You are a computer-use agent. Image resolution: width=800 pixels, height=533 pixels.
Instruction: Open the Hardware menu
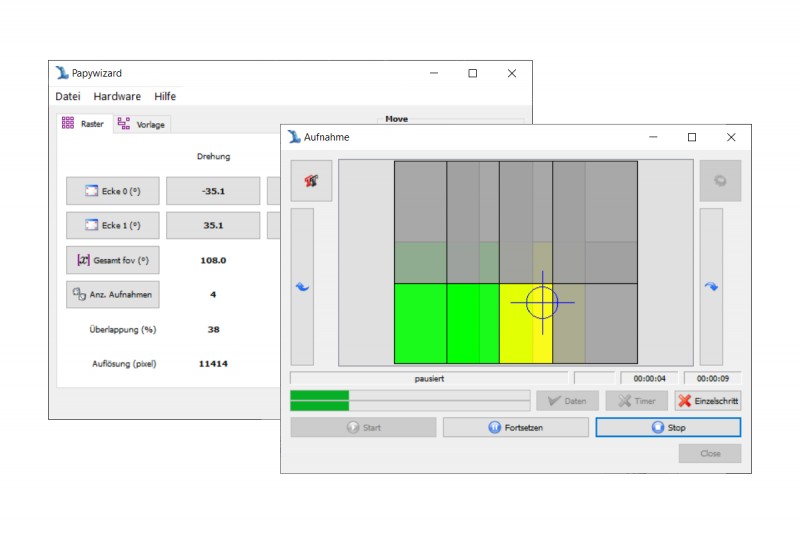(117, 97)
